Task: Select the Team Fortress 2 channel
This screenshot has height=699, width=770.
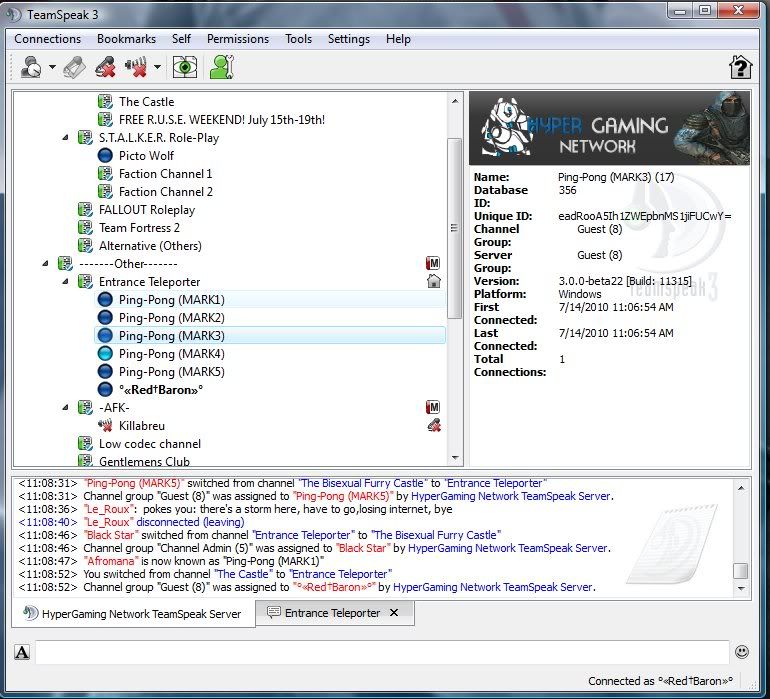Action: 139,228
